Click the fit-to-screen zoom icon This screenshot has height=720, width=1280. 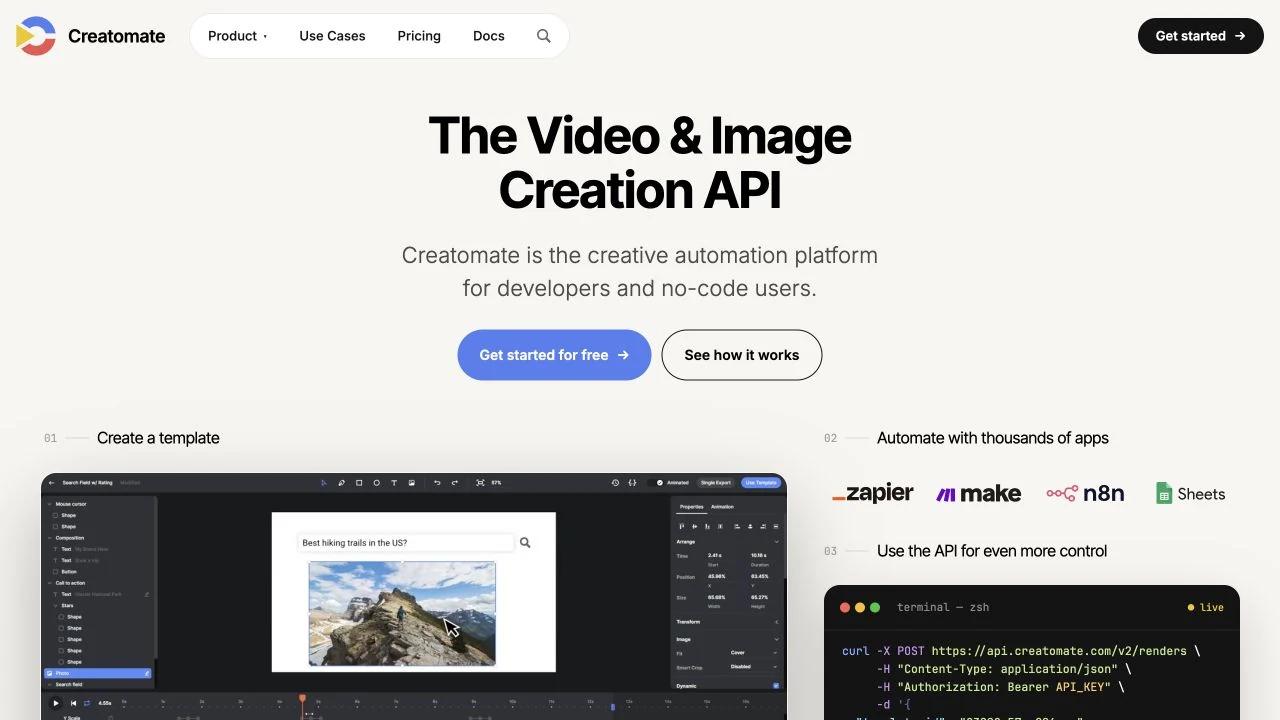(480, 483)
